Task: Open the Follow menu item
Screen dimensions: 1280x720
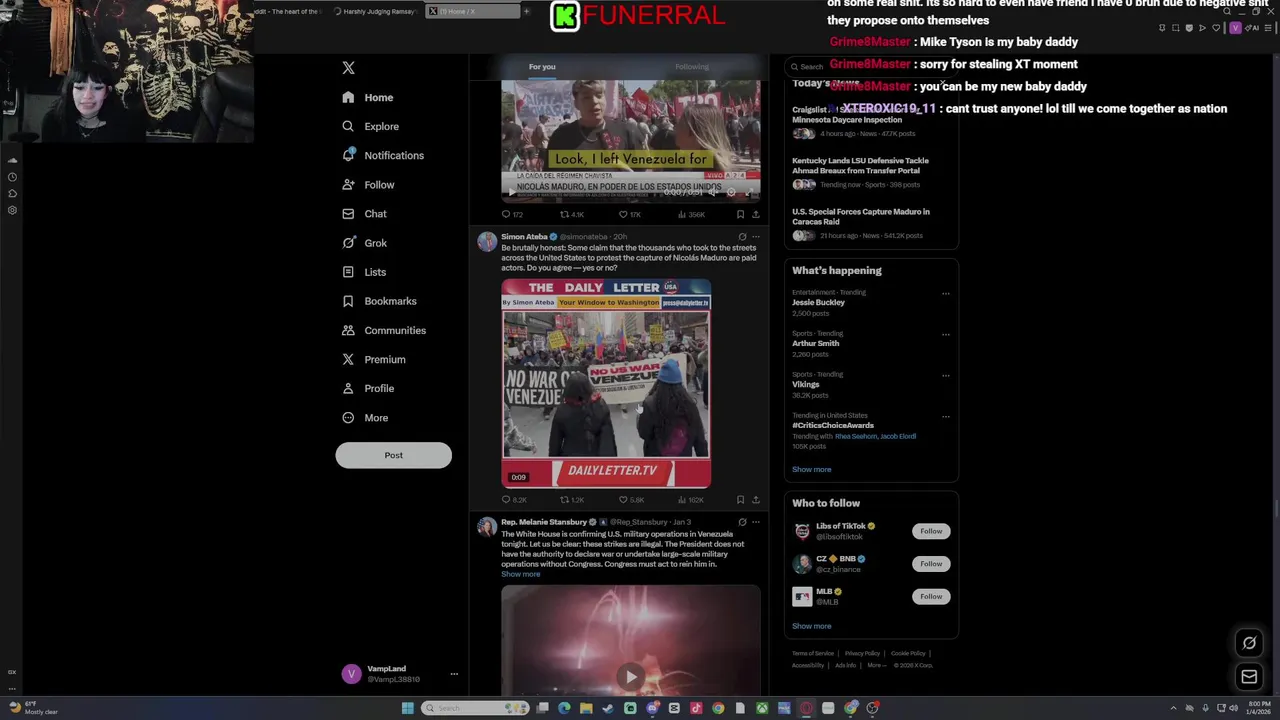Action: [x=367, y=185]
